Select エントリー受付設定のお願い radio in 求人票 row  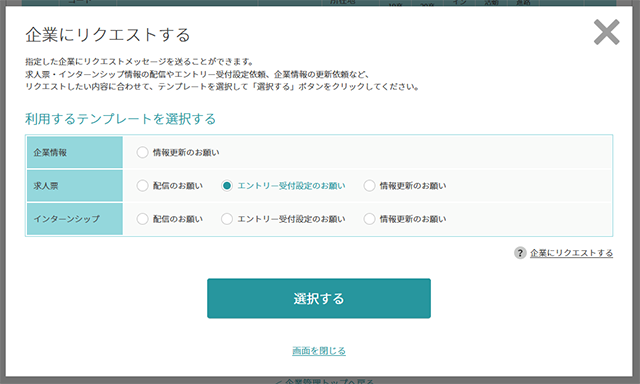pyautogui.click(x=227, y=186)
